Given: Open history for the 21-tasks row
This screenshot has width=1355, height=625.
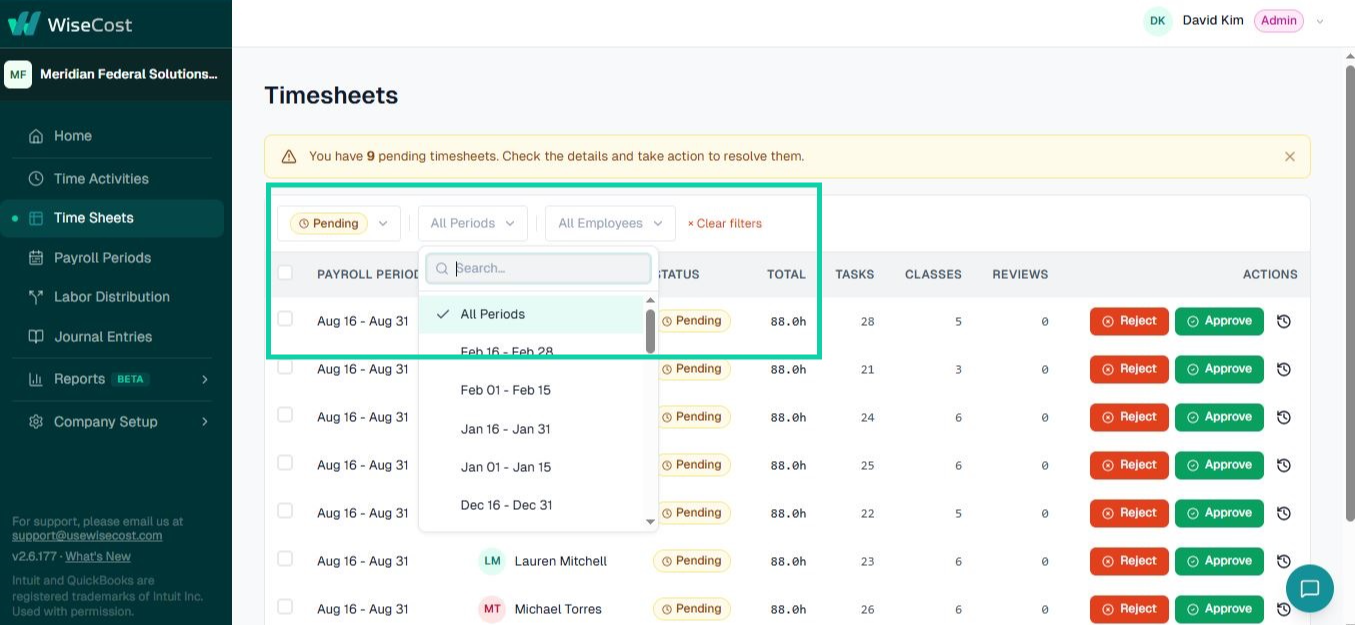Looking at the screenshot, I should 1284,369.
